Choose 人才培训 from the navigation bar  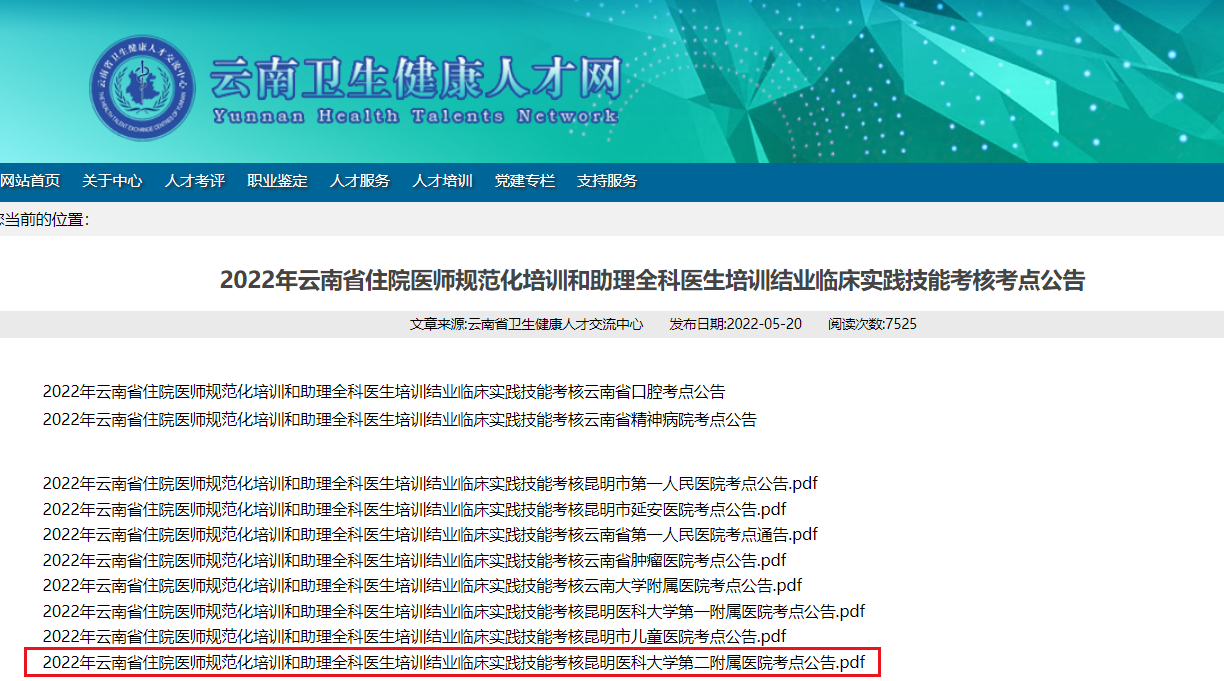(x=442, y=181)
